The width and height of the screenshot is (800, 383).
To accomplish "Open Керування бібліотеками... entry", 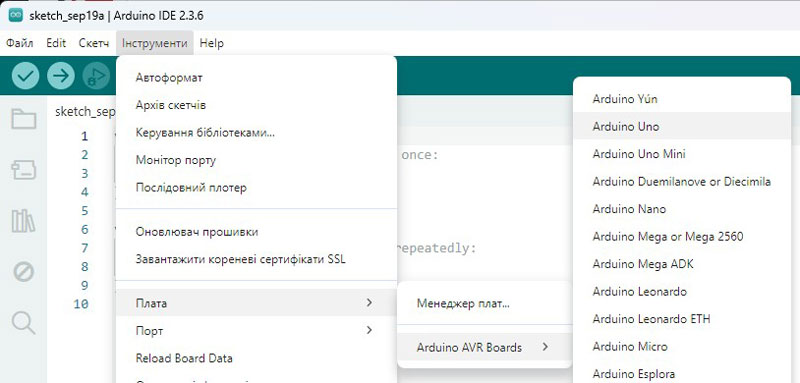I will [x=256, y=133].
